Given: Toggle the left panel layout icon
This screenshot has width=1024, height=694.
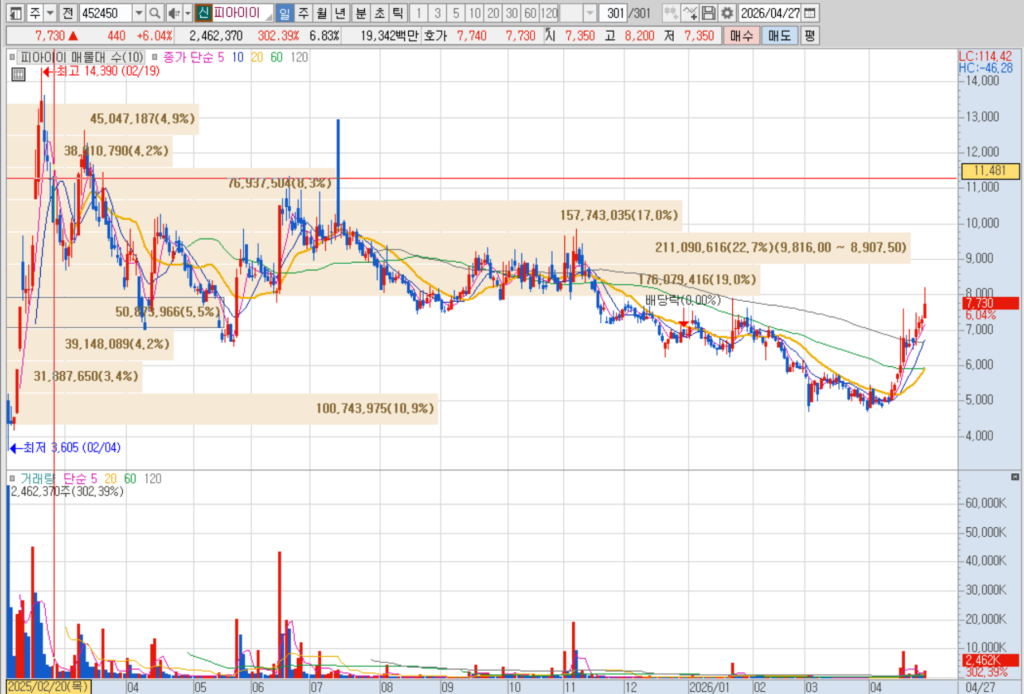Looking at the screenshot, I should coord(16,12).
